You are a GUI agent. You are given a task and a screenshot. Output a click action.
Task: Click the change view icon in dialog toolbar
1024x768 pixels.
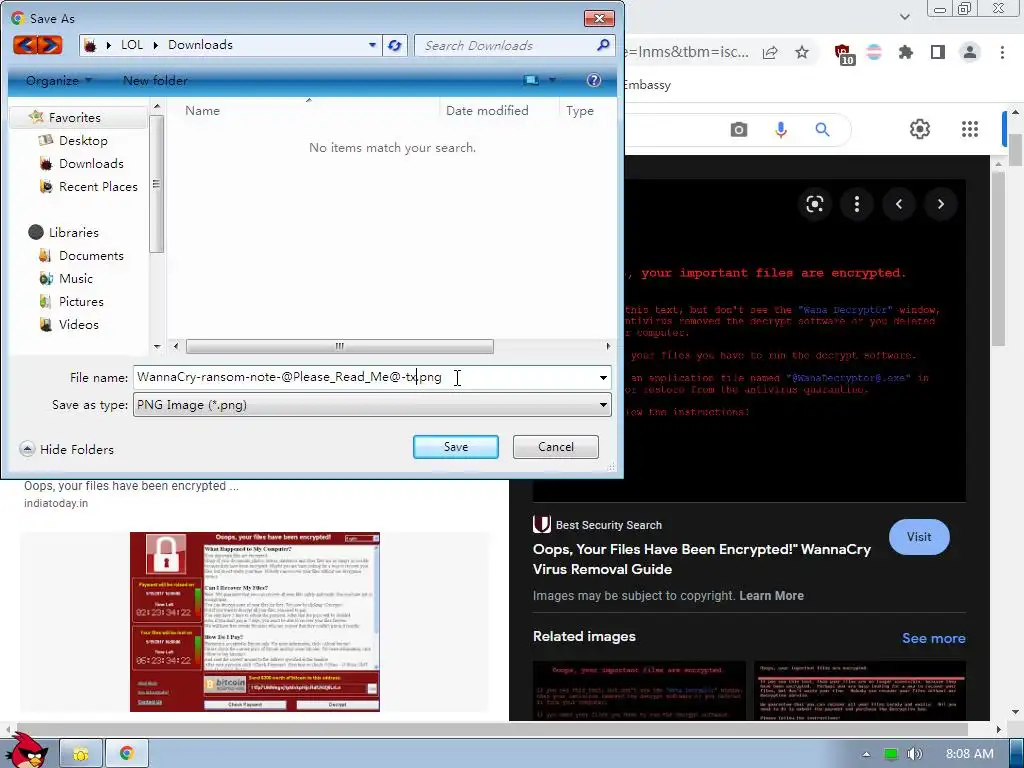pos(531,80)
